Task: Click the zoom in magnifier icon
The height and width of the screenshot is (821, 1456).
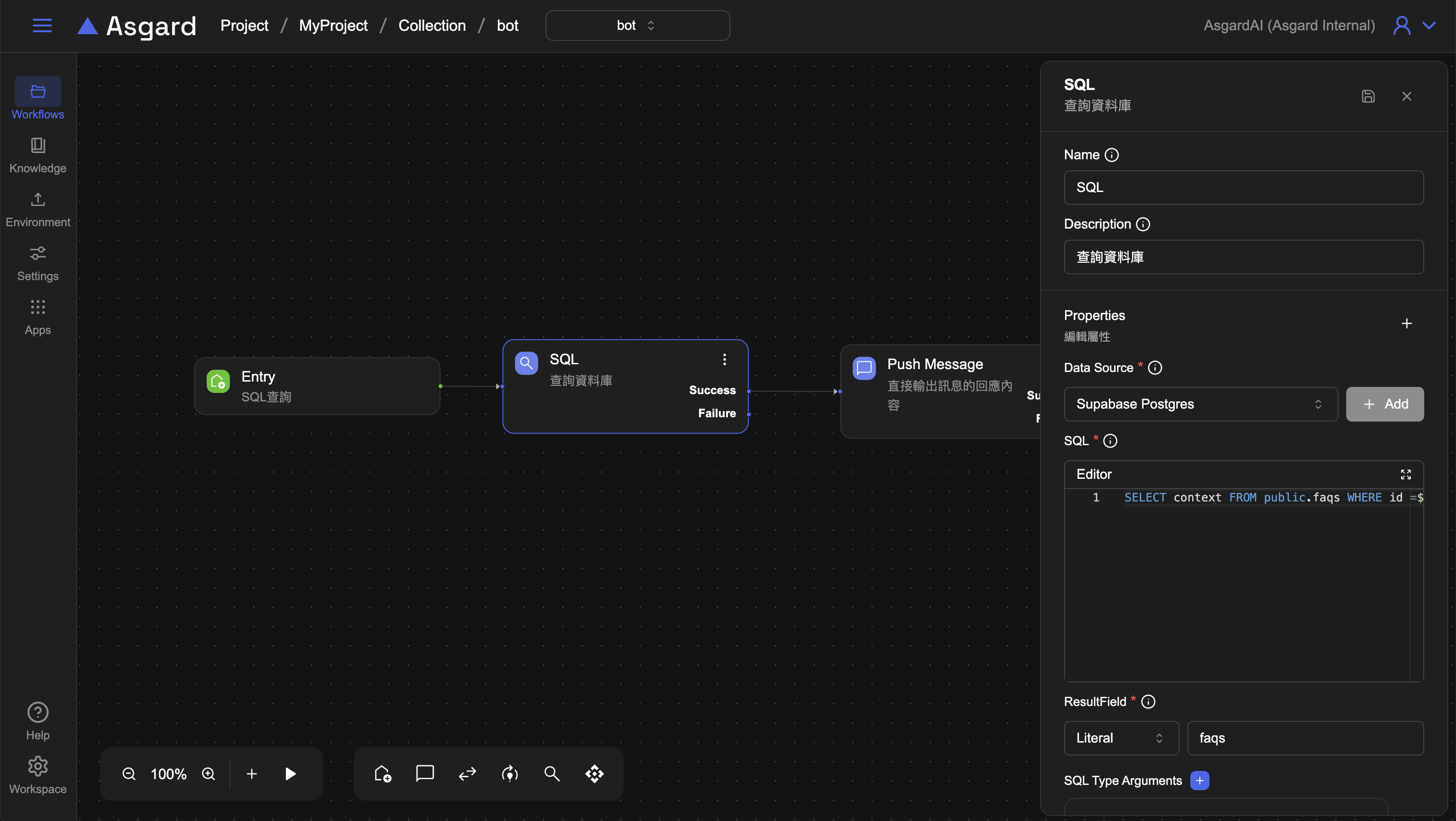Action: click(208, 773)
